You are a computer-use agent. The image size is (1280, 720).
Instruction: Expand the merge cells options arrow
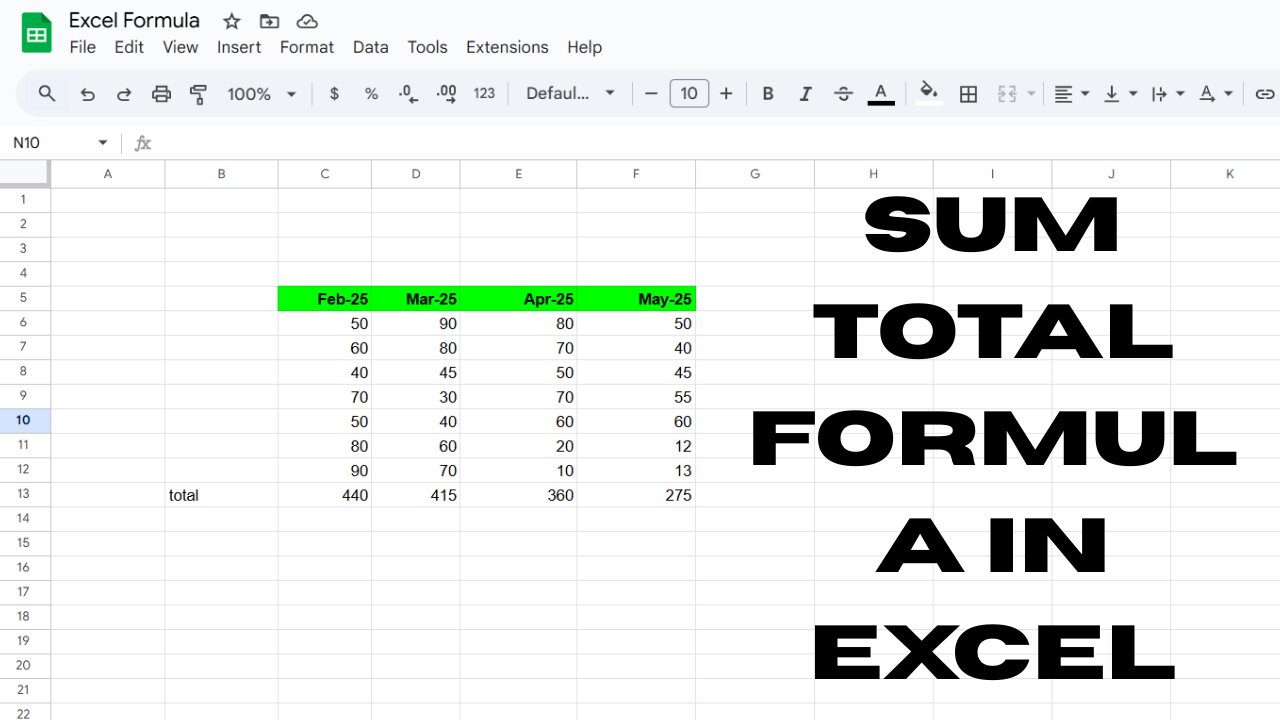click(1031, 94)
